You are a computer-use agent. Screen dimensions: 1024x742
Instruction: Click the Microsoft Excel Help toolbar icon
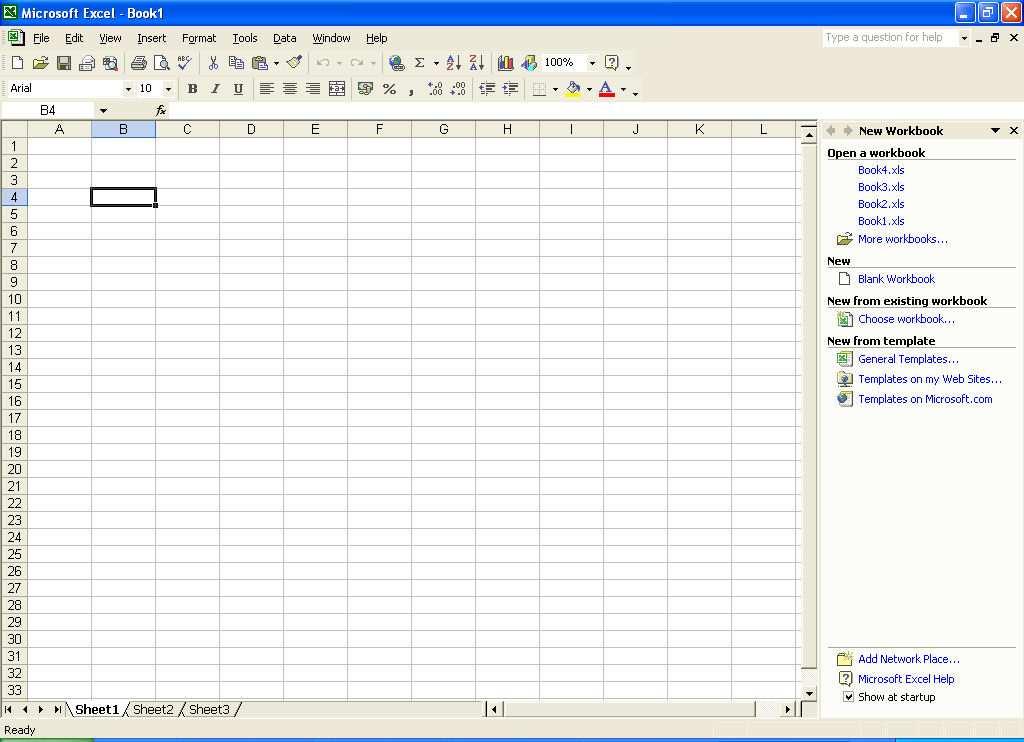pos(612,63)
